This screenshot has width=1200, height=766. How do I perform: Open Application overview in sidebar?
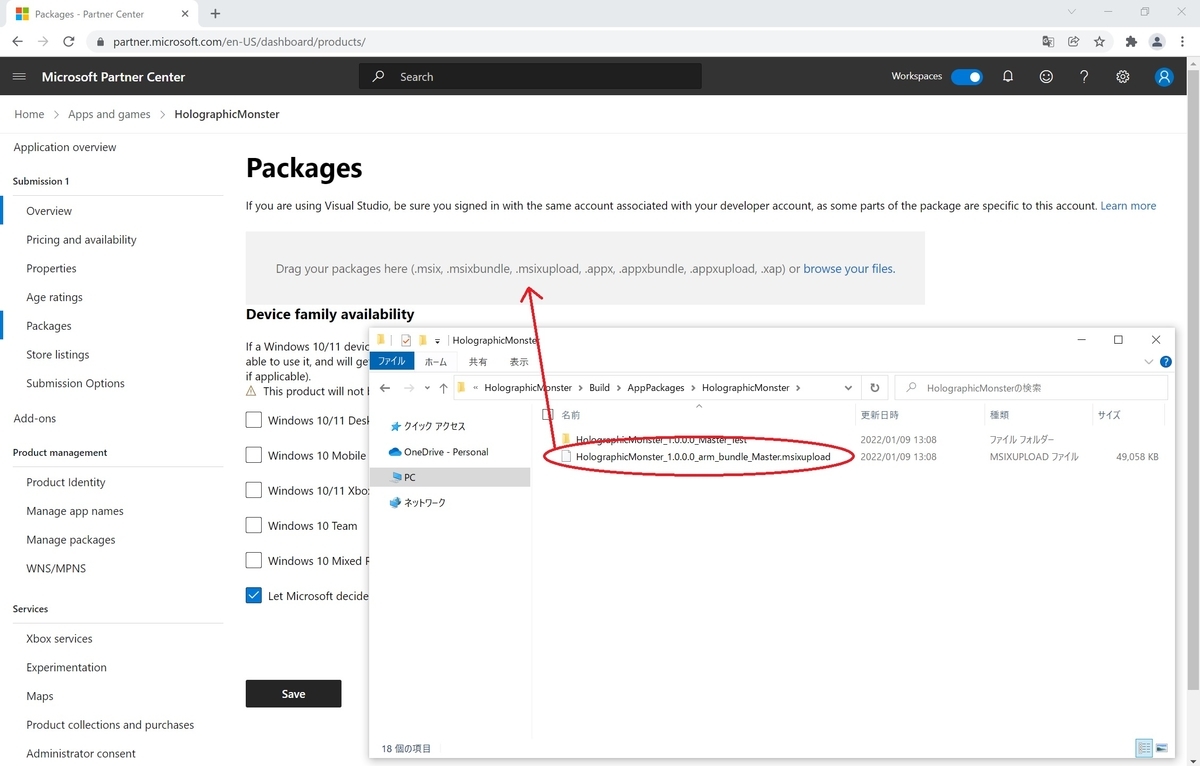click(x=65, y=147)
